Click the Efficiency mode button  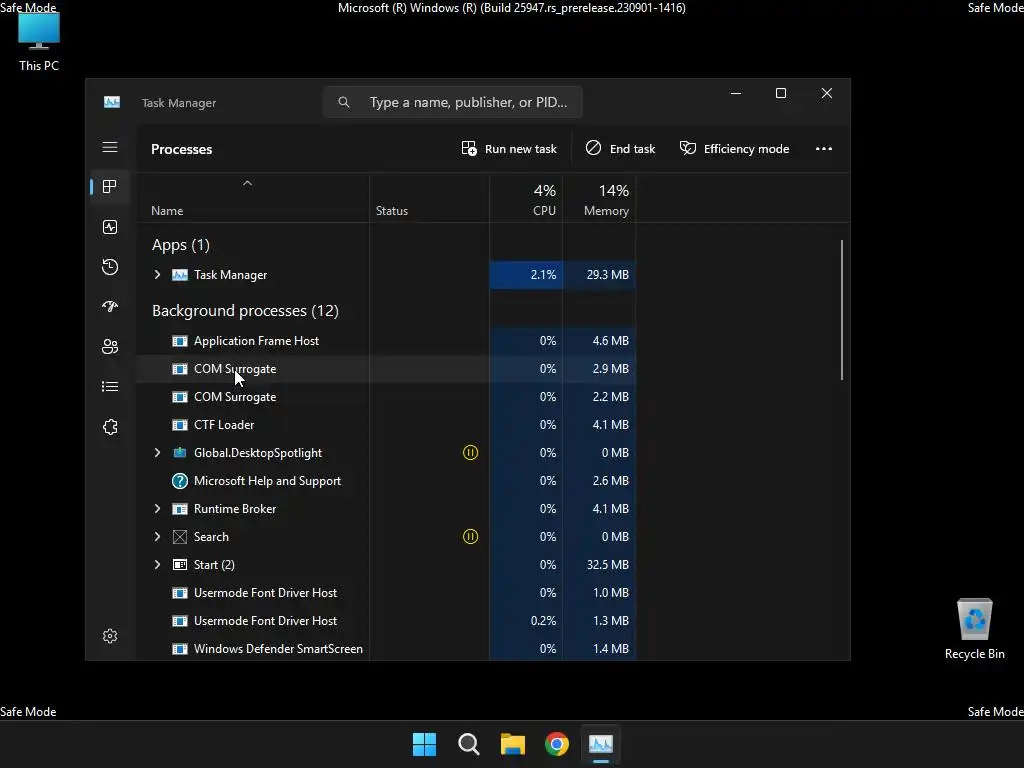[x=735, y=149]
